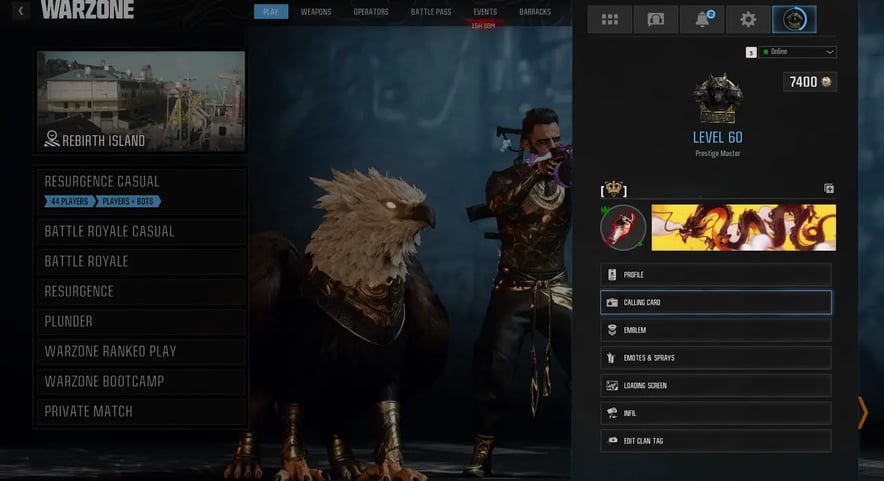Select the Calling Card option
Viewport: 884px width, 481px height.
click(715, 302)
